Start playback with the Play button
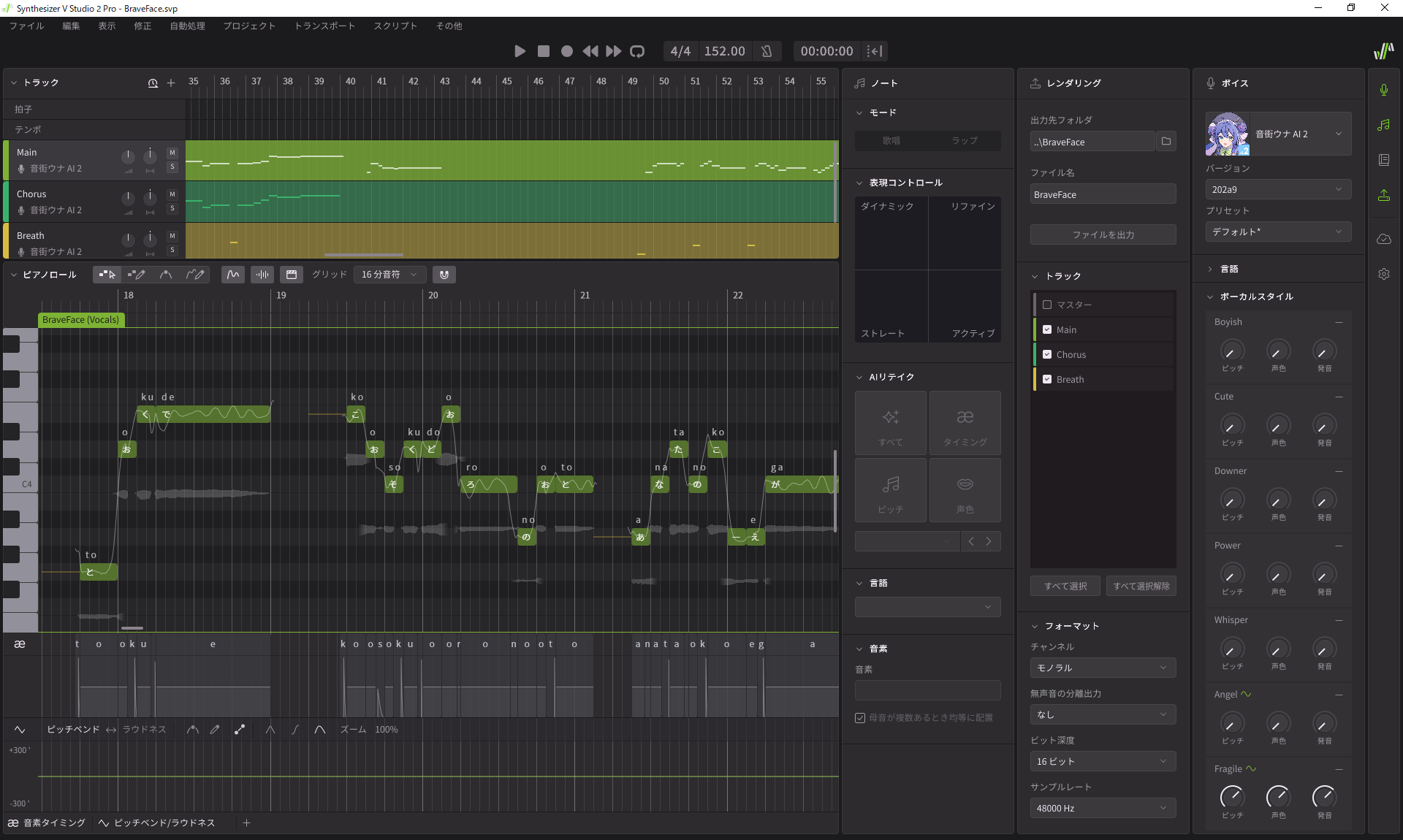Image resolution: width=1403 pixels, height=840 pixels. click(x=520, y=51)
